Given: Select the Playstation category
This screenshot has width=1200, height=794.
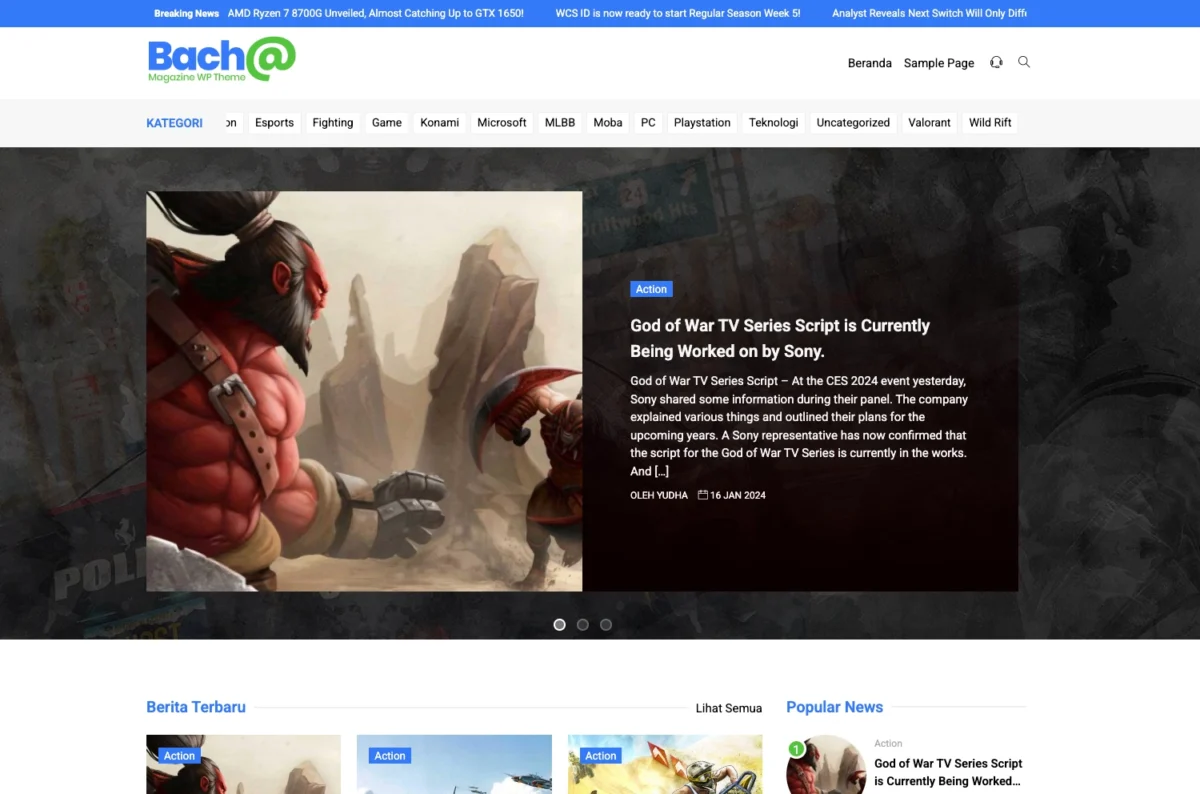Looking at the screenshot, I should (702, 123).
